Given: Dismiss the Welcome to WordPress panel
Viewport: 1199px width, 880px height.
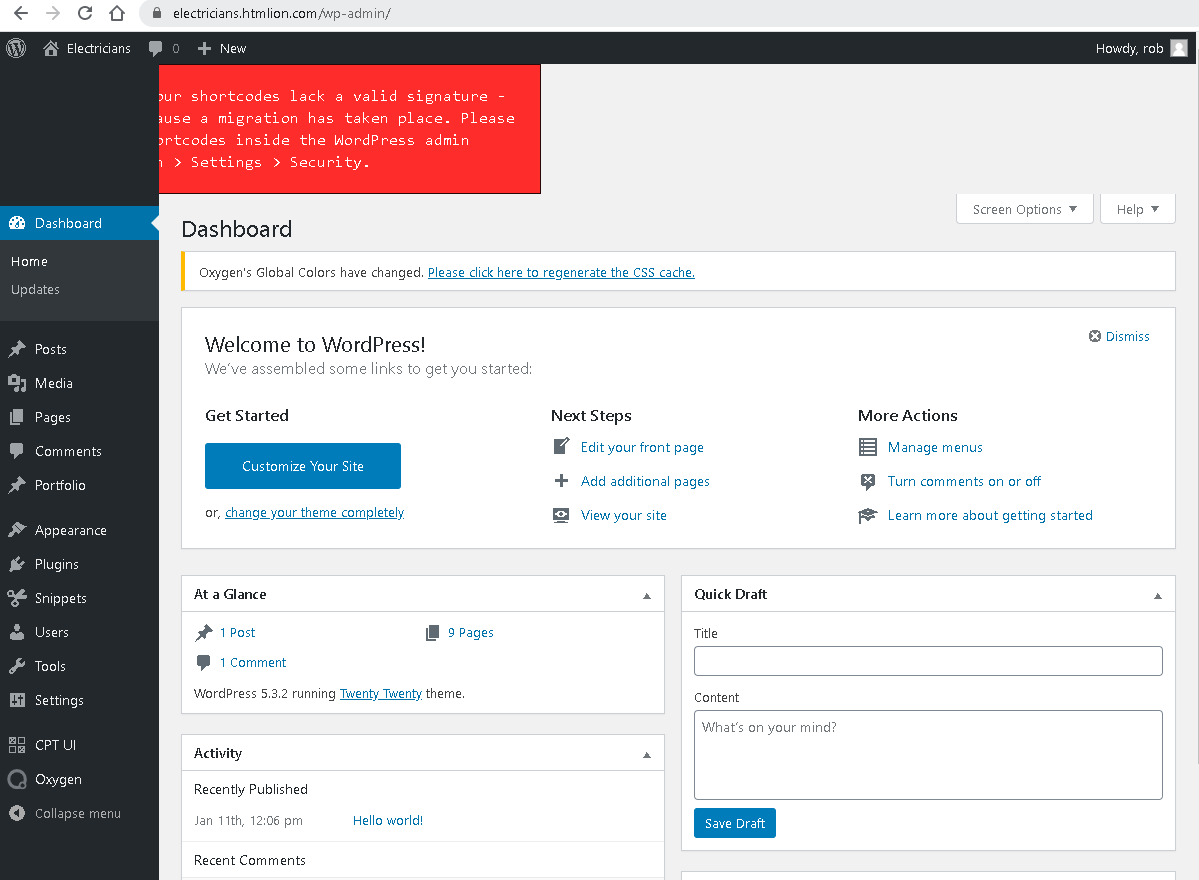Looking at the screenshot, I should click(x=1119, y=336).
